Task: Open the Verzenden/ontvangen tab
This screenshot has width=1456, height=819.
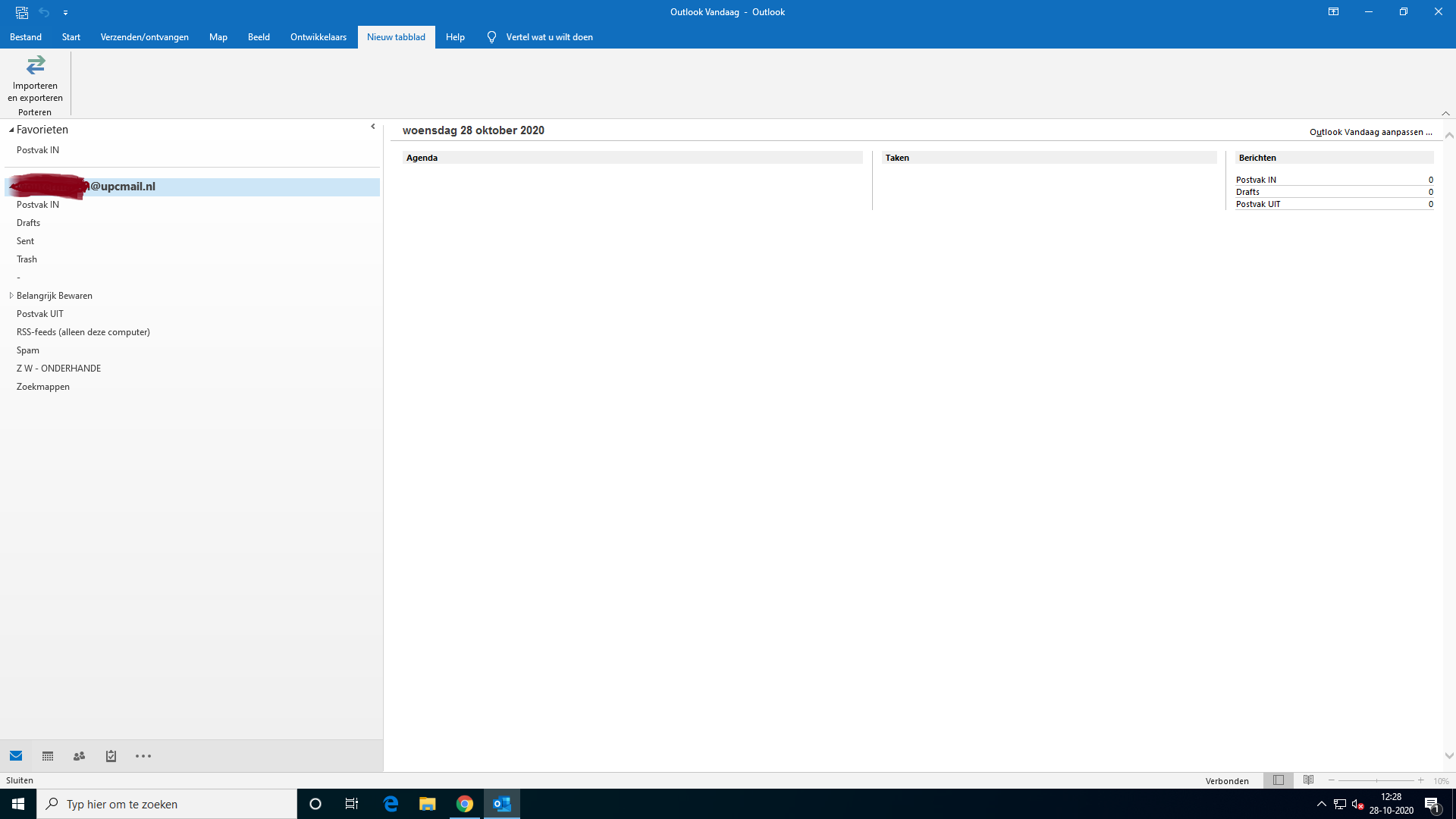Action: pyautogui.click(x=144, y=37)
